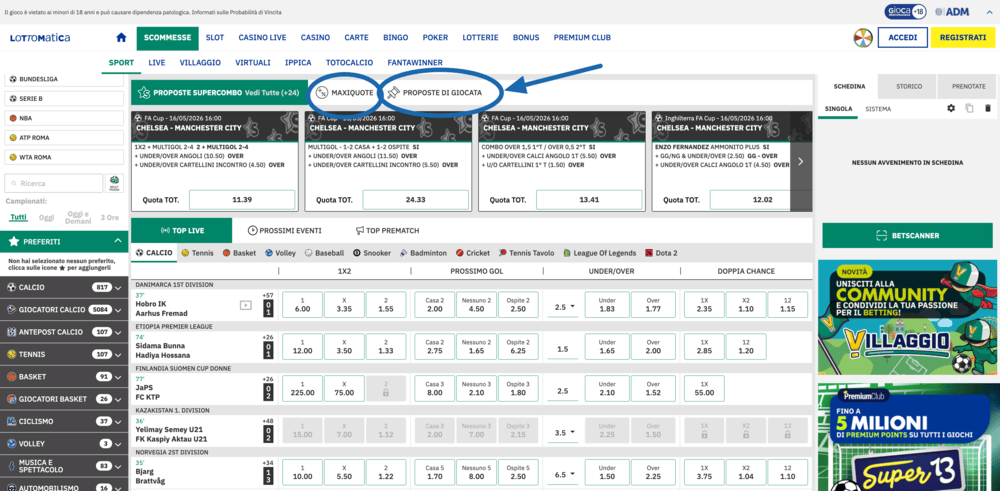Screen dimensions: 1000x491
Task: Open the Premium Club 5 Milioni banner
Action: [x=907, y=437]
